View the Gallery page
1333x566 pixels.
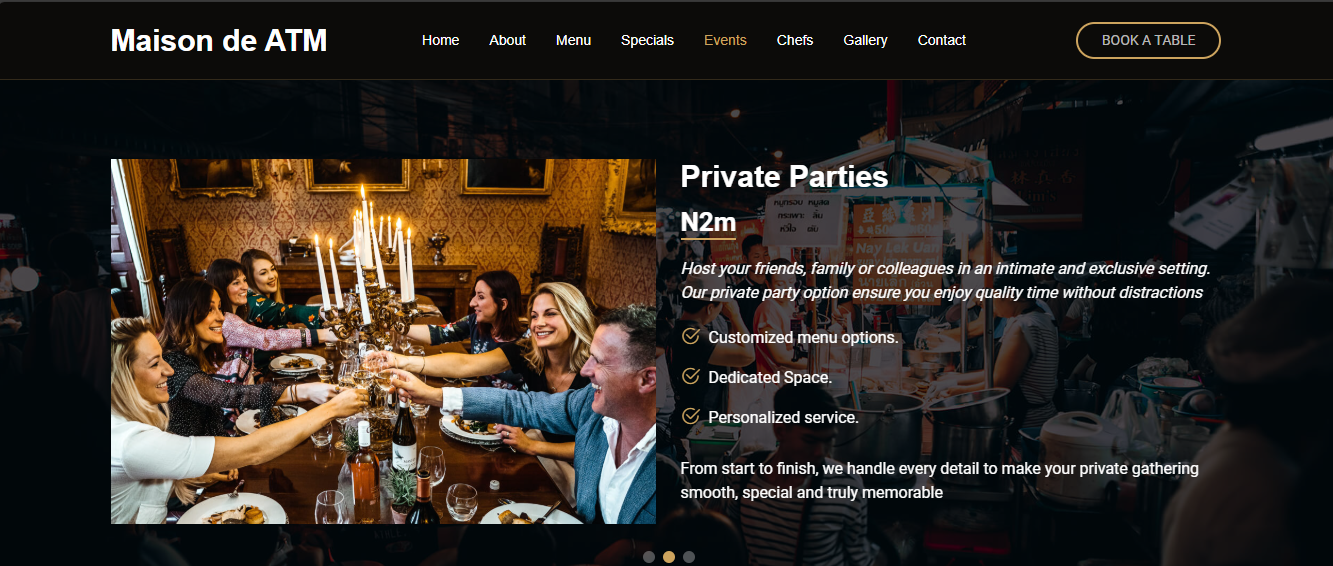click(865, 40)
